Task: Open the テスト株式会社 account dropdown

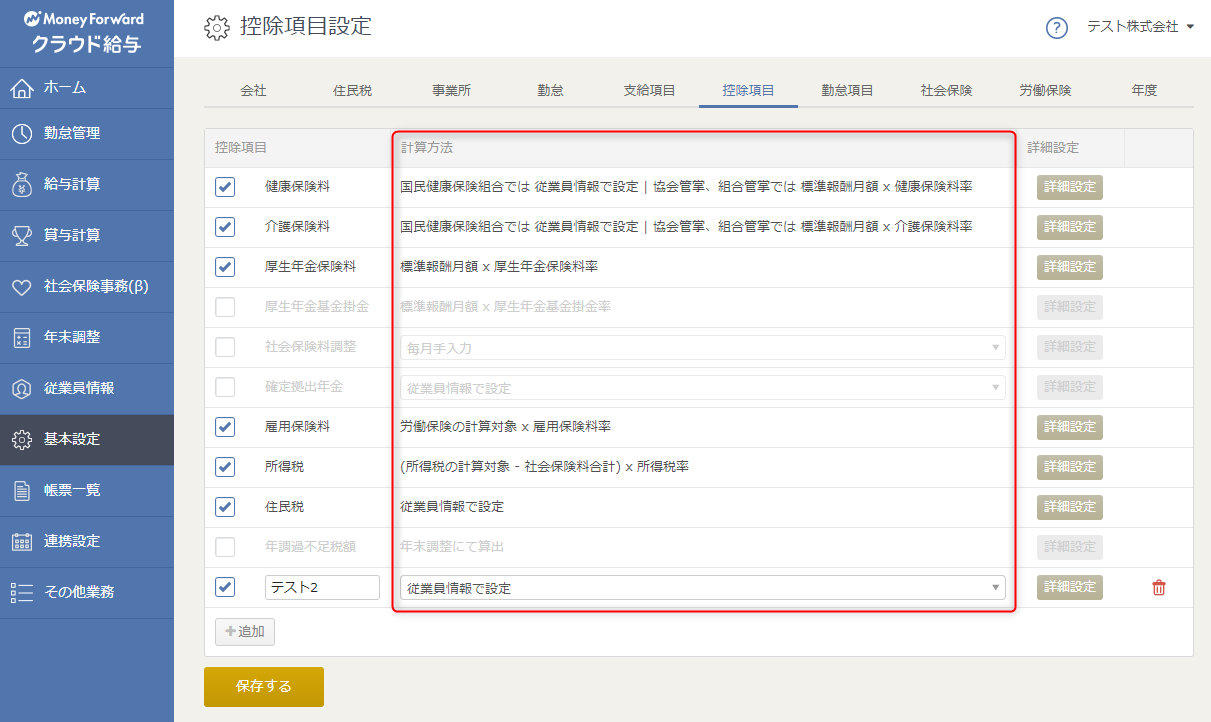Action: (1141, 27)
